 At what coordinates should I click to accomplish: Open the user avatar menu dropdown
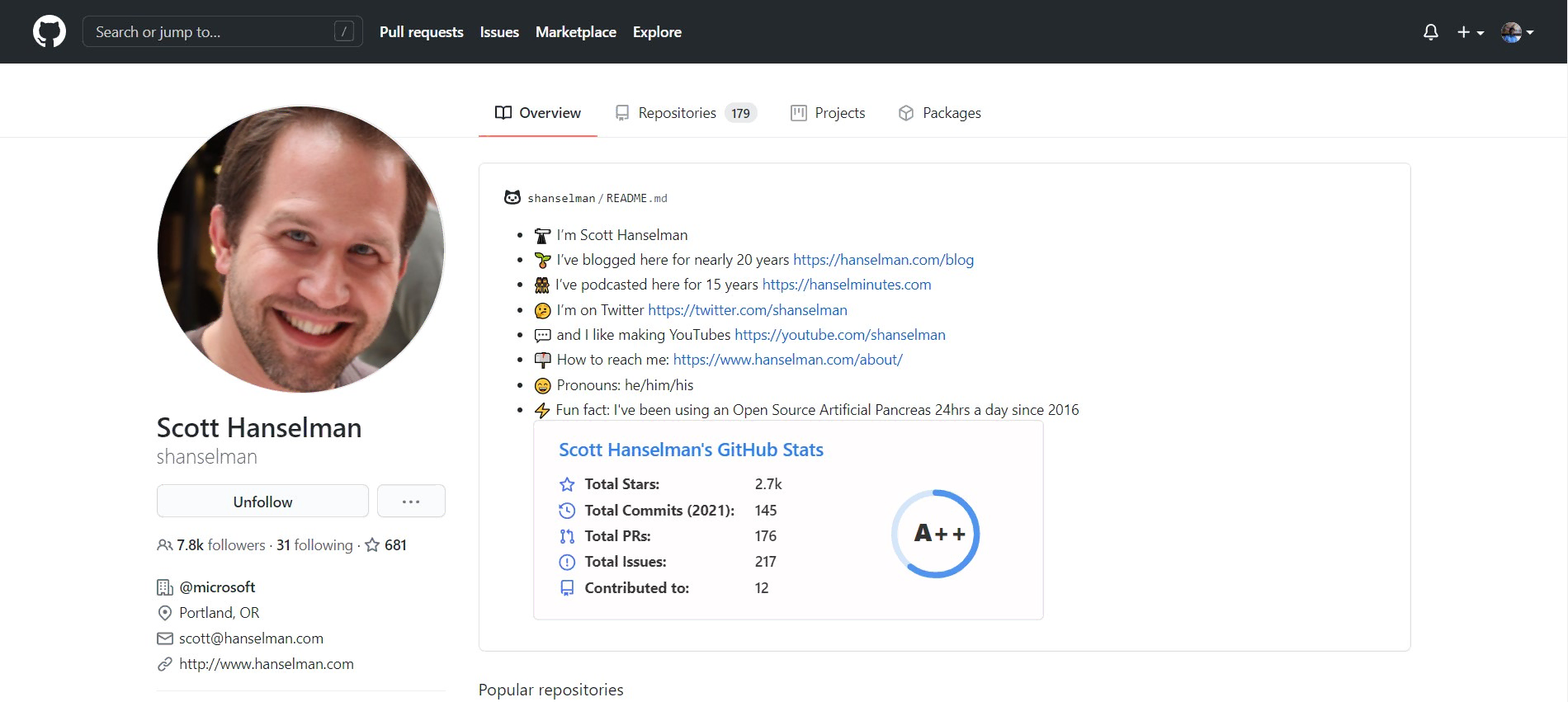[1517, 32]
